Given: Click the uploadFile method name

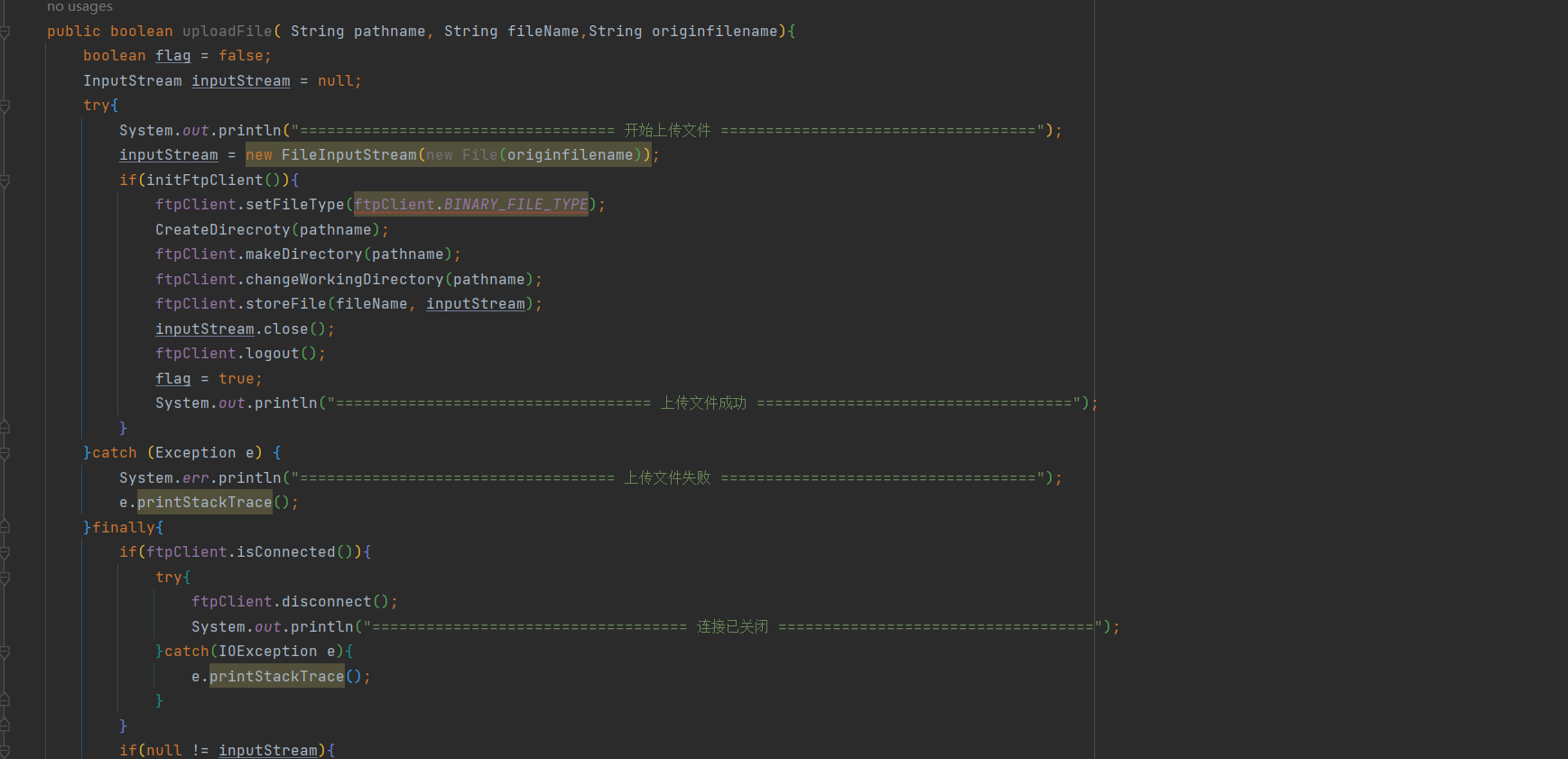Looking at the screenshot, I should pos(227,32).
